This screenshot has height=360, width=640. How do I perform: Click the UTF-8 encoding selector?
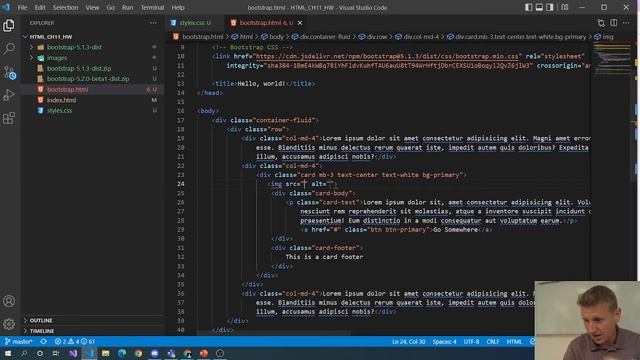(471, 342)
